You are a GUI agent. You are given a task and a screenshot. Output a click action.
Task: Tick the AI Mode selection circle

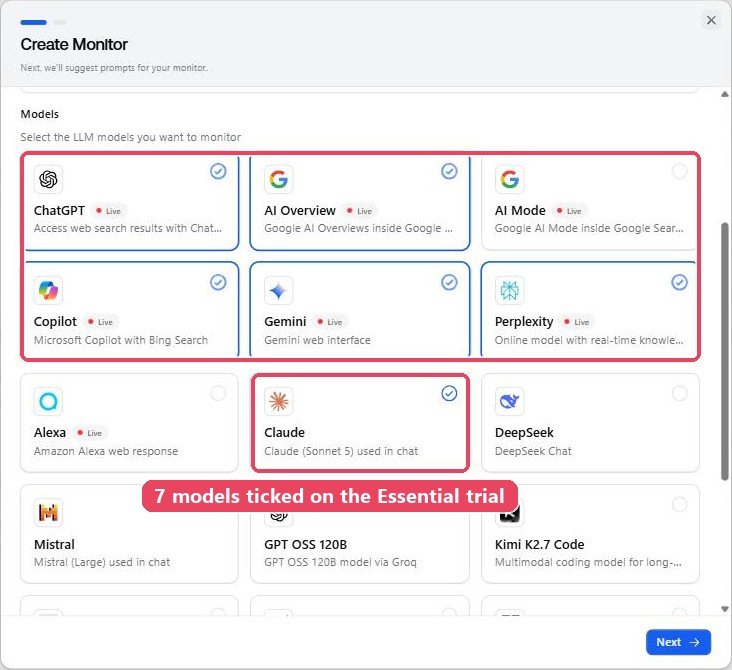pyautogui.click(x=679, y=171)
